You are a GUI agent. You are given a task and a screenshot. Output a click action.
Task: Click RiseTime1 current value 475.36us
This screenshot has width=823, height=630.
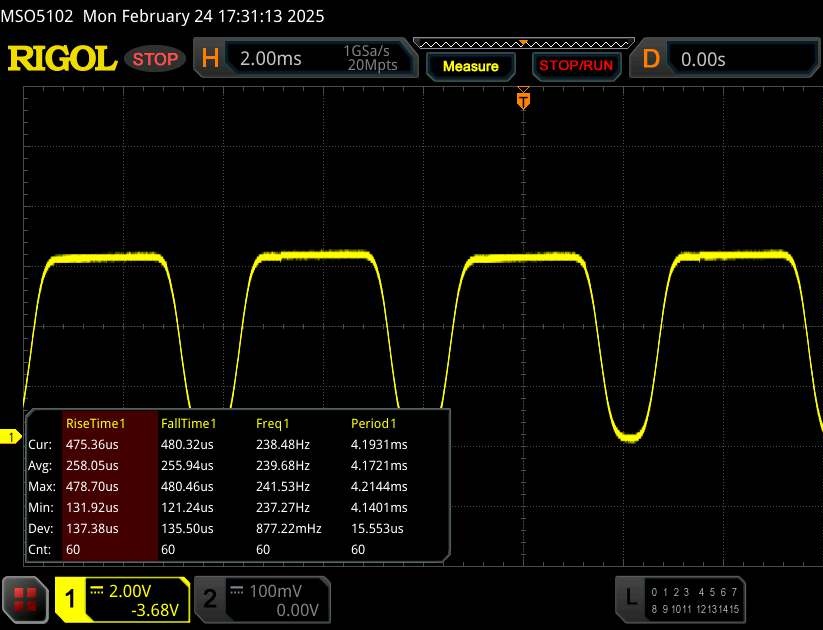coord(92,445)
